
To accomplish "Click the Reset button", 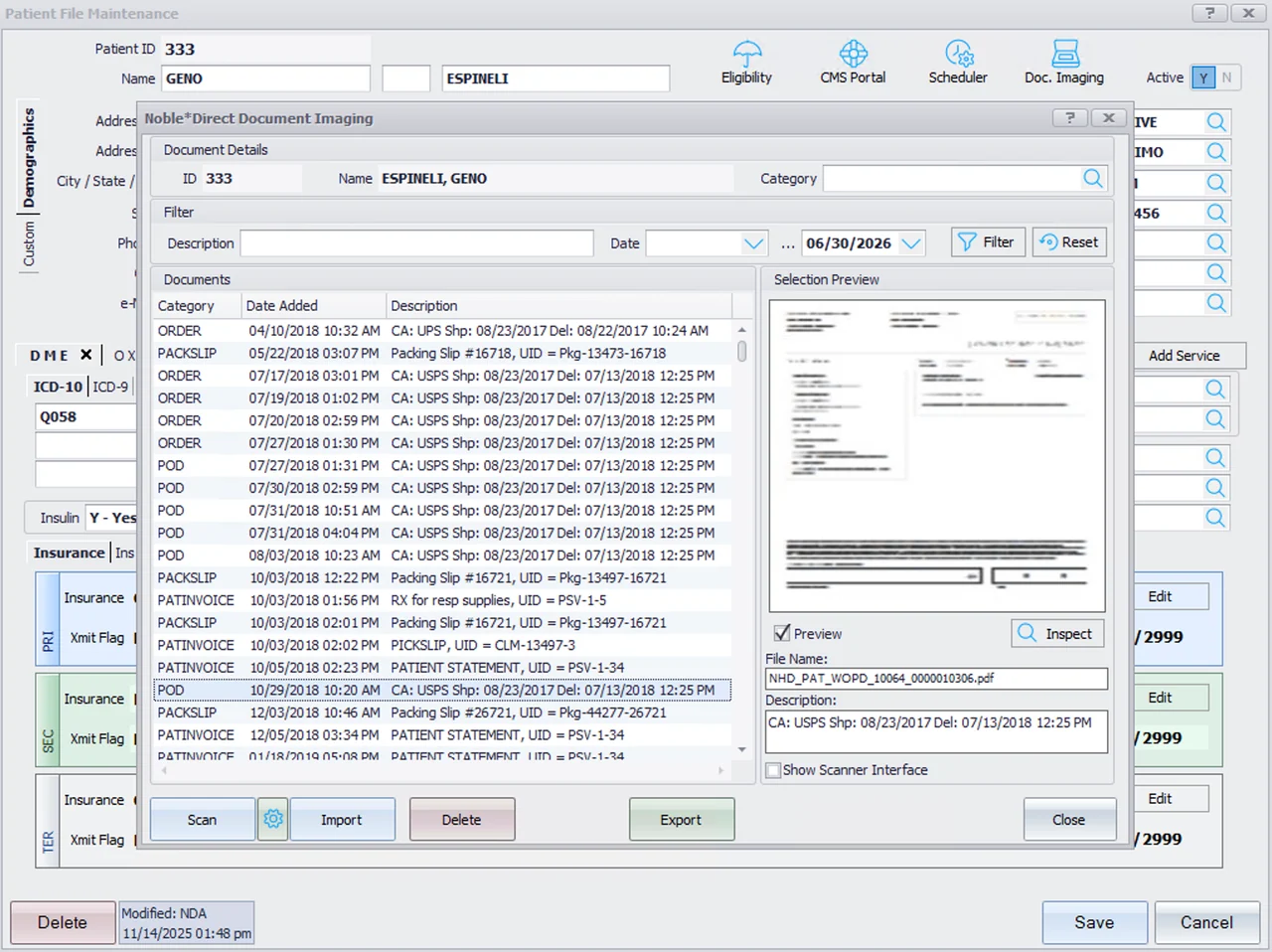I will (1069, 242).
